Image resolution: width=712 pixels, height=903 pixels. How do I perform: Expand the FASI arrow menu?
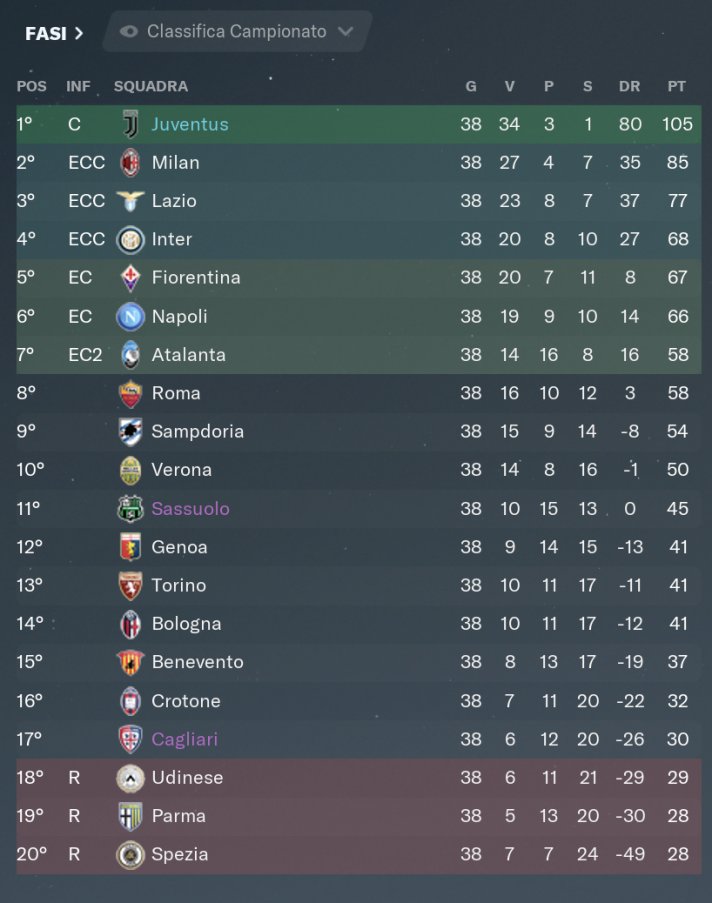pyautogui.click(x=54, y=33)
